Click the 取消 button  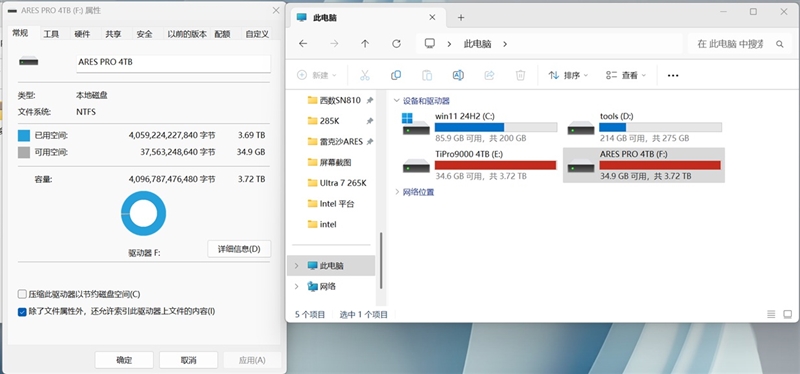(x=188, y=360)
